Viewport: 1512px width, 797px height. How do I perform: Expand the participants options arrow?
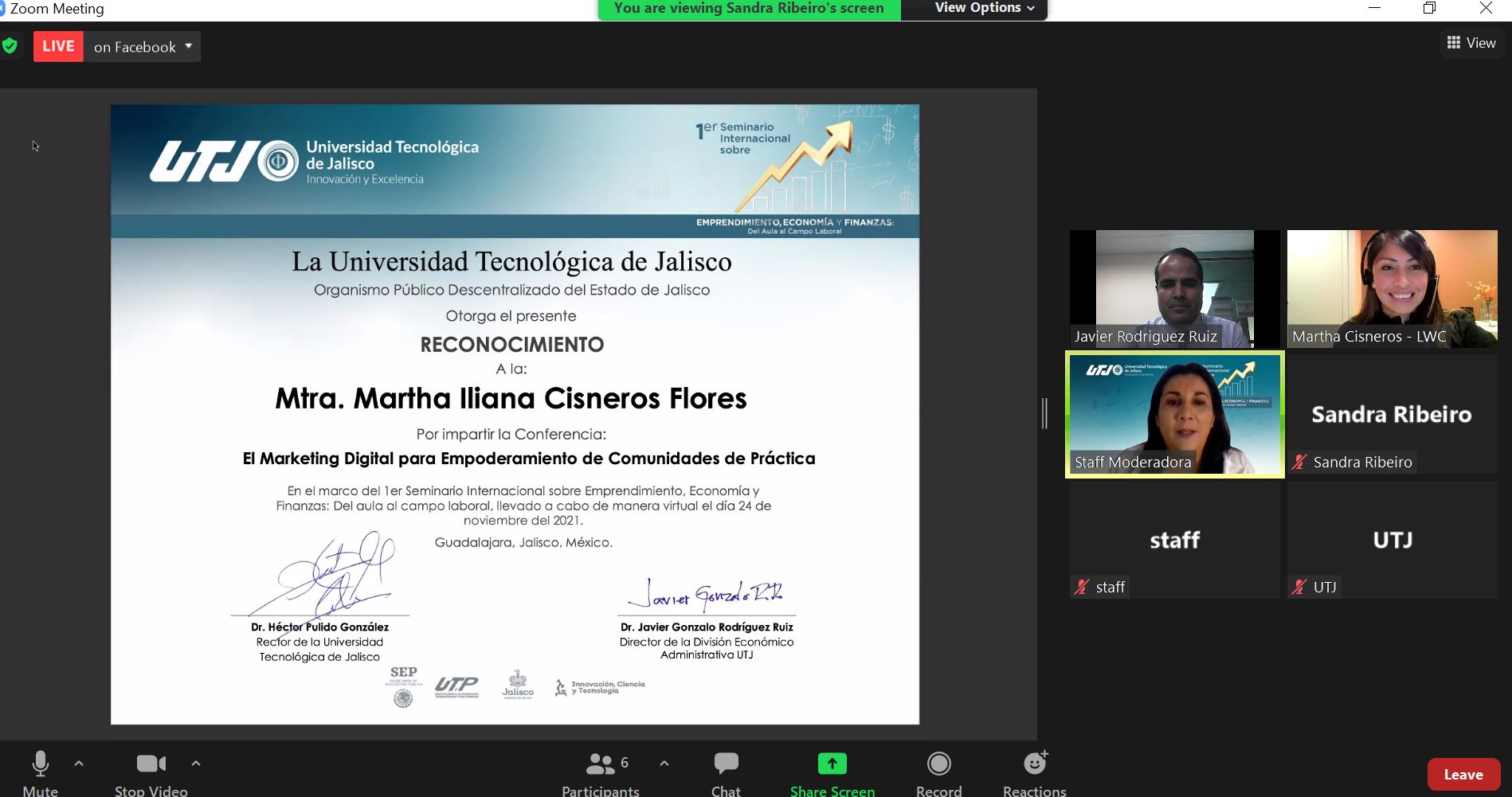pos(664,764)
